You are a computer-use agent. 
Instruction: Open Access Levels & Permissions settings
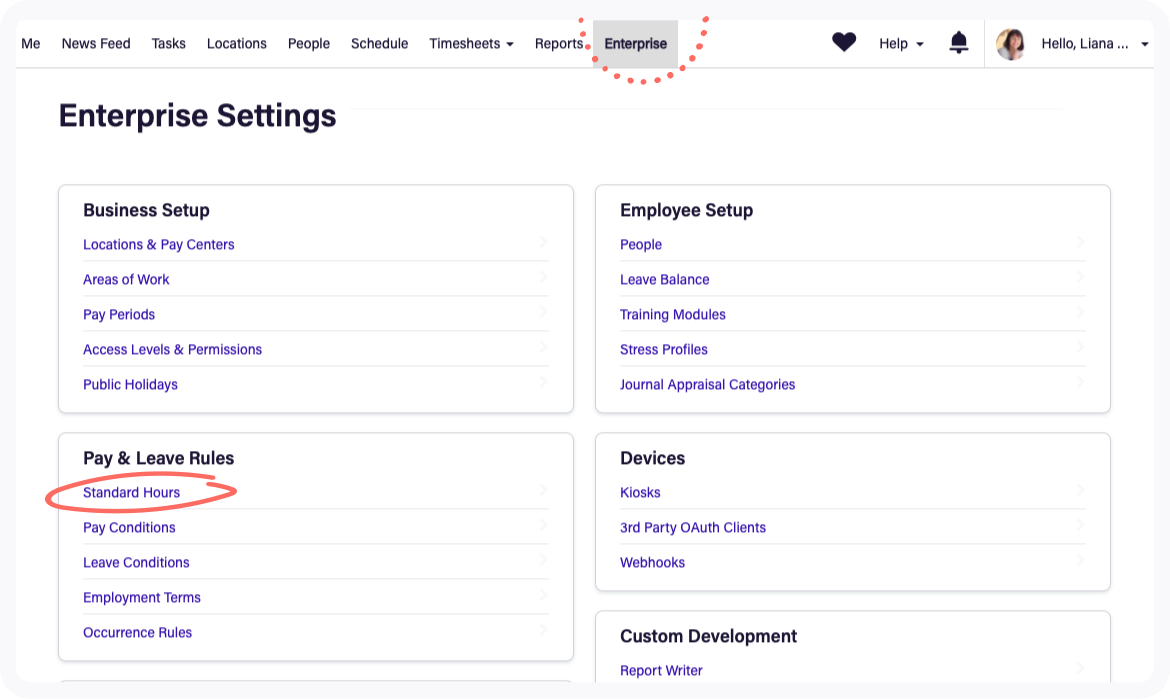pos(172,349)
